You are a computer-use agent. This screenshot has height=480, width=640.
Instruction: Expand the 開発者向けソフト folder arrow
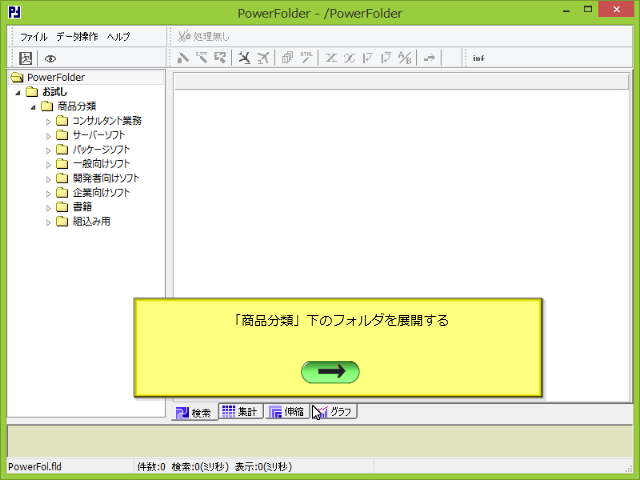click(48, 179)
